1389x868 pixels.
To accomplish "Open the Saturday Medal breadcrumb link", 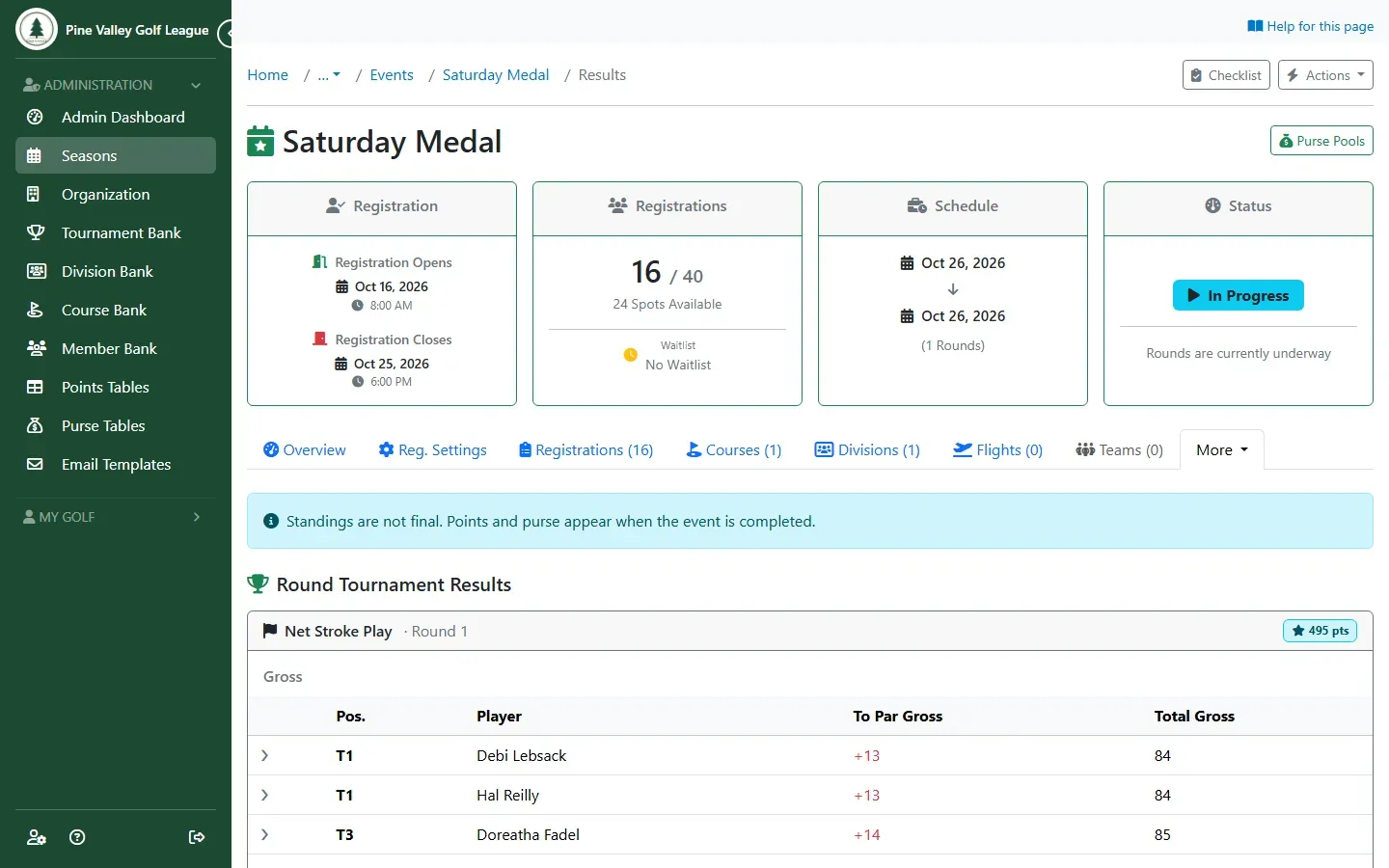I will pyautogui.click(x=495, y=74).
